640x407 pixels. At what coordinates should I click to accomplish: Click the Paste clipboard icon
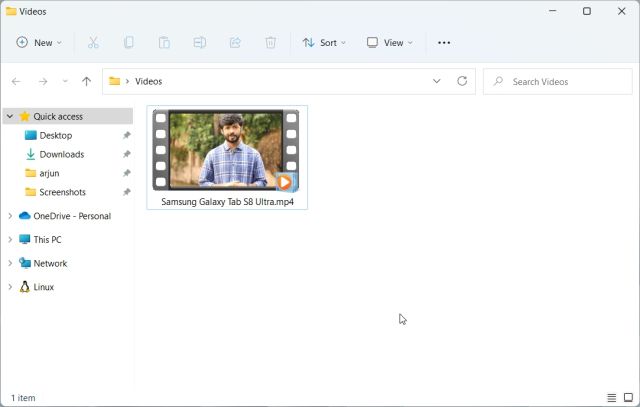click(164, 43)
